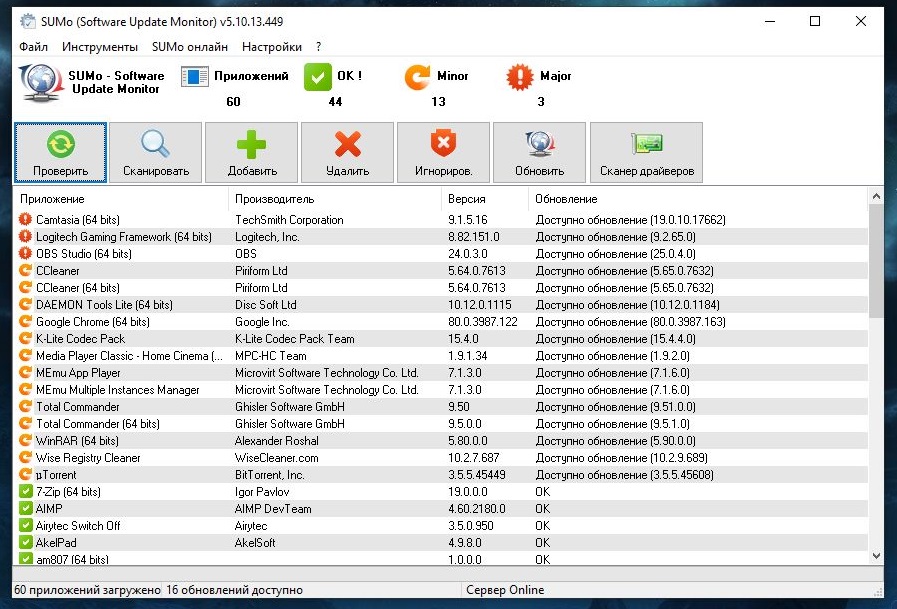
Task: Click the red X Удалить button
Action: click(x=348, y=152)
